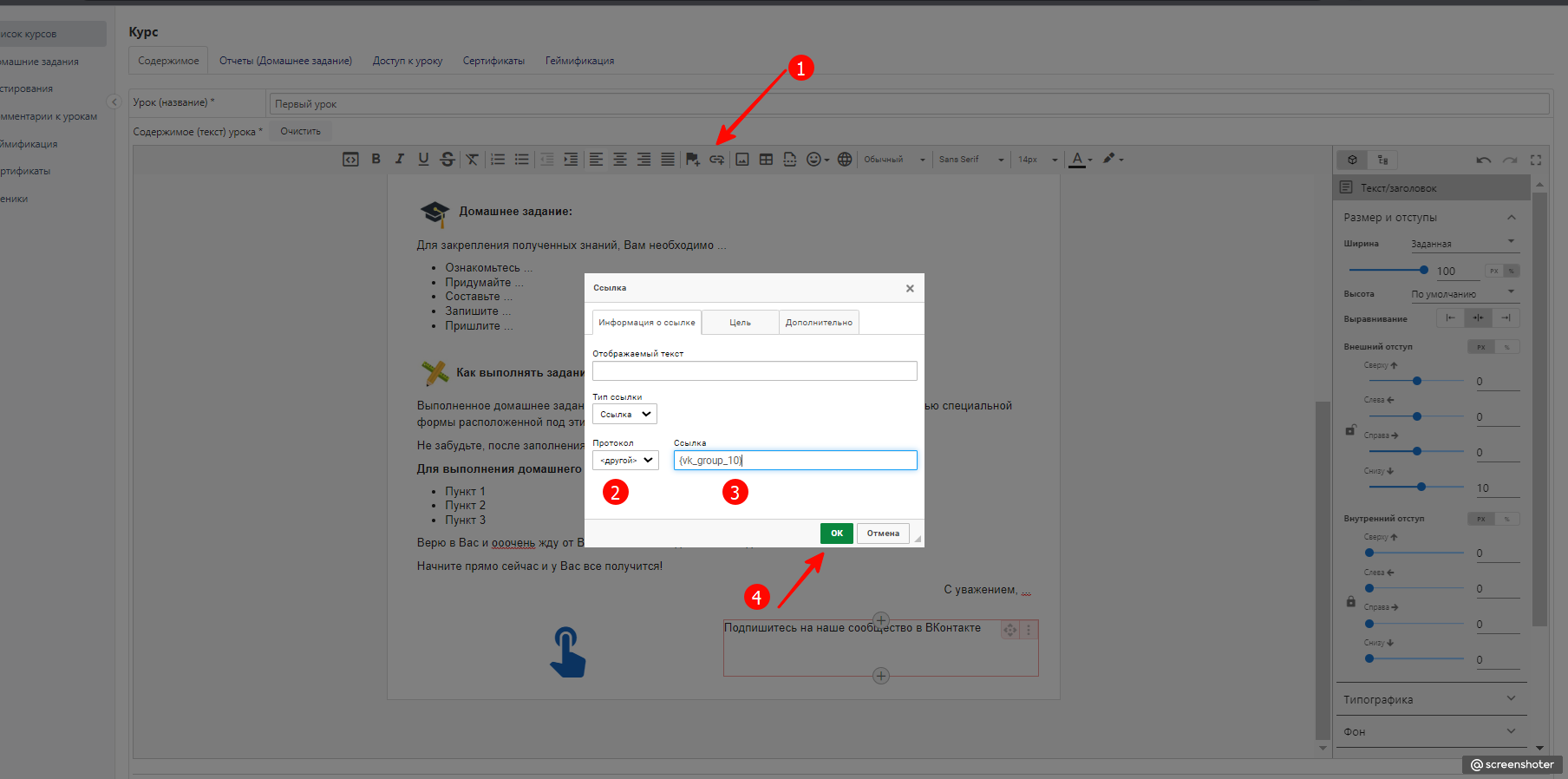The width and height of the screenshot is (1568, 779).
Task: Toggle bold formatting in the editor toolbar
Action: pyautogui.click(x=376, y=159)
